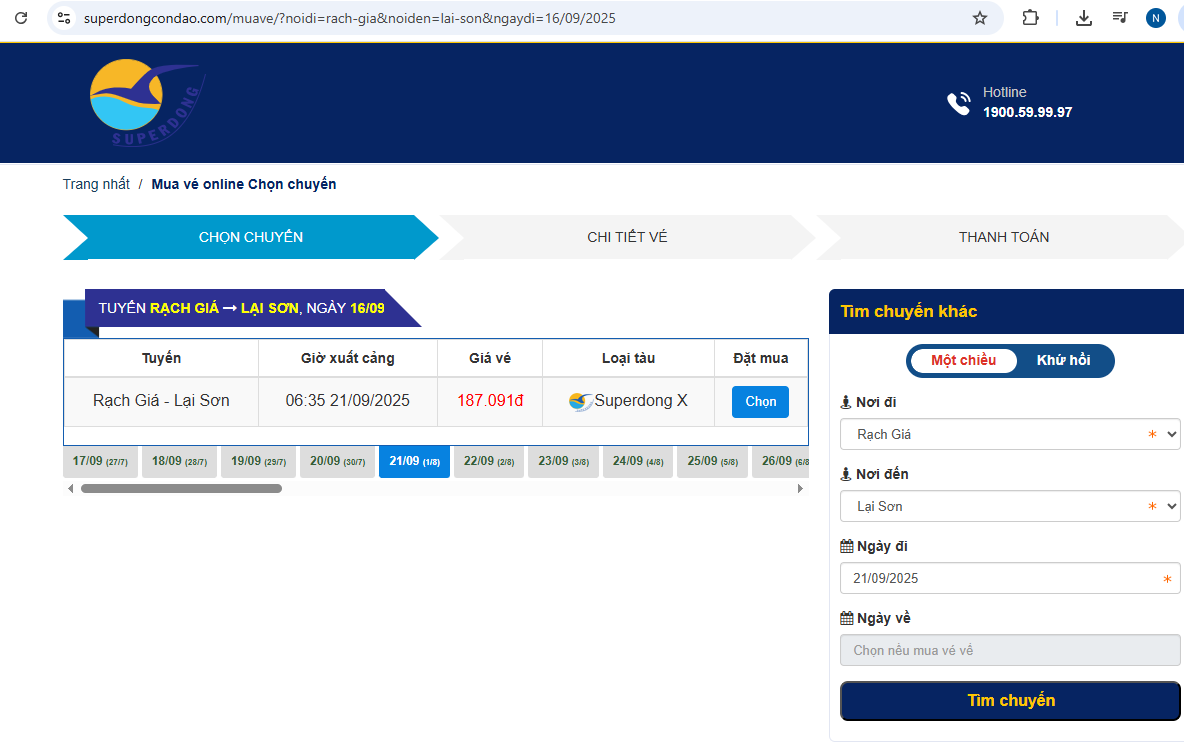The height and width of the screenshot is (752, 1184).
Task: Expand the Nơi đến dropdown
Action: click(1010, 507)
